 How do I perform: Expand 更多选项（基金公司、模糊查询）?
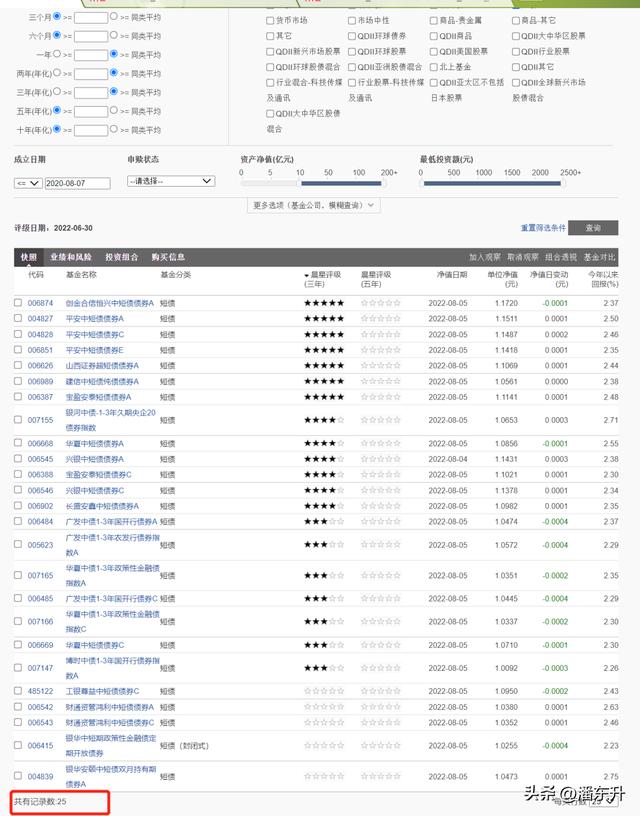coord(314,205)
